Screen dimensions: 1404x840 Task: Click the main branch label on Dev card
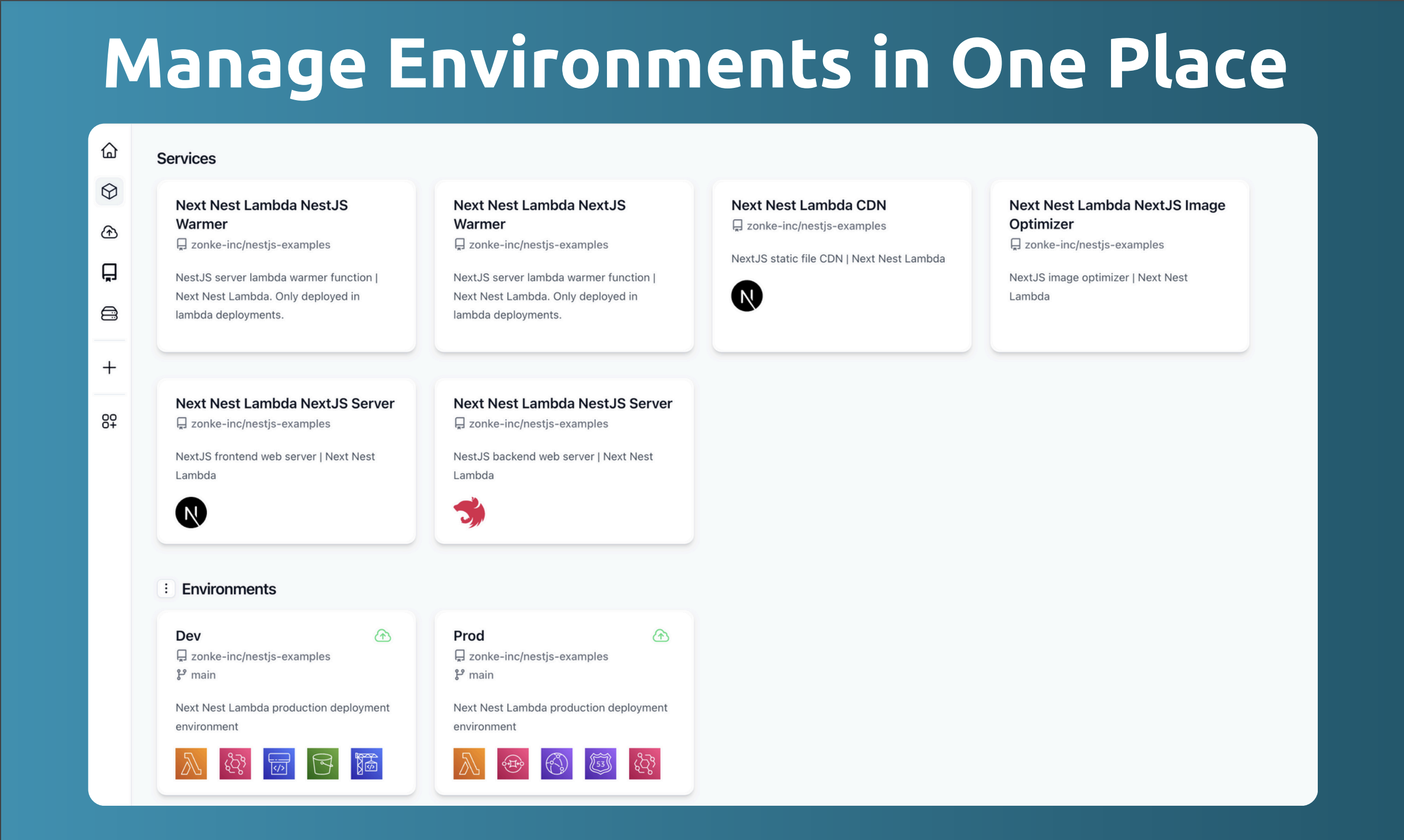pyautogui.click(x=203, y=675)
